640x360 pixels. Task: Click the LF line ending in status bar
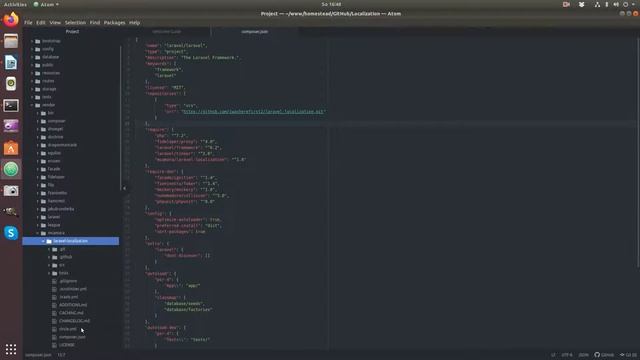(x=553, y=355)
